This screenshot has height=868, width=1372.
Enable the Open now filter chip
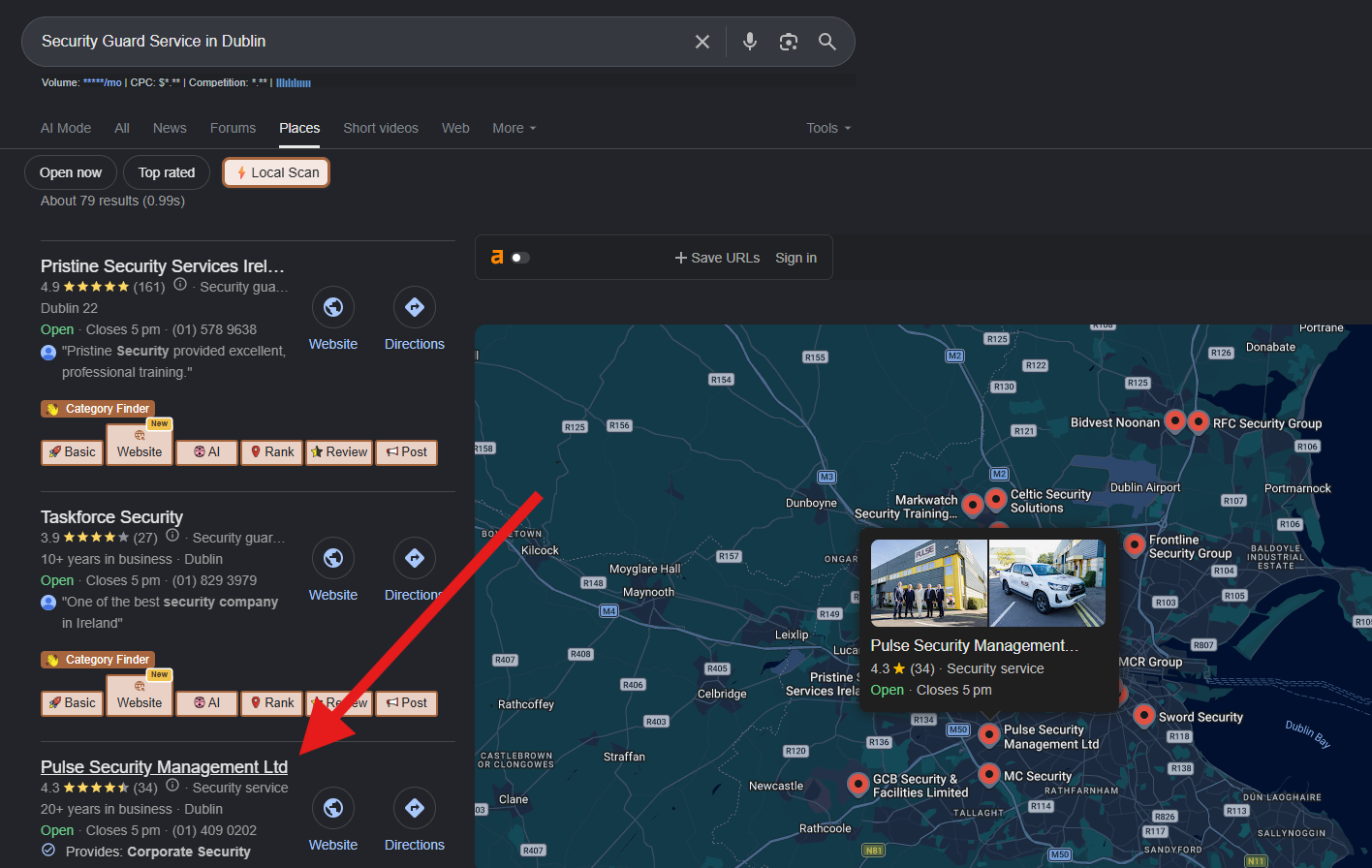point(71,172)
